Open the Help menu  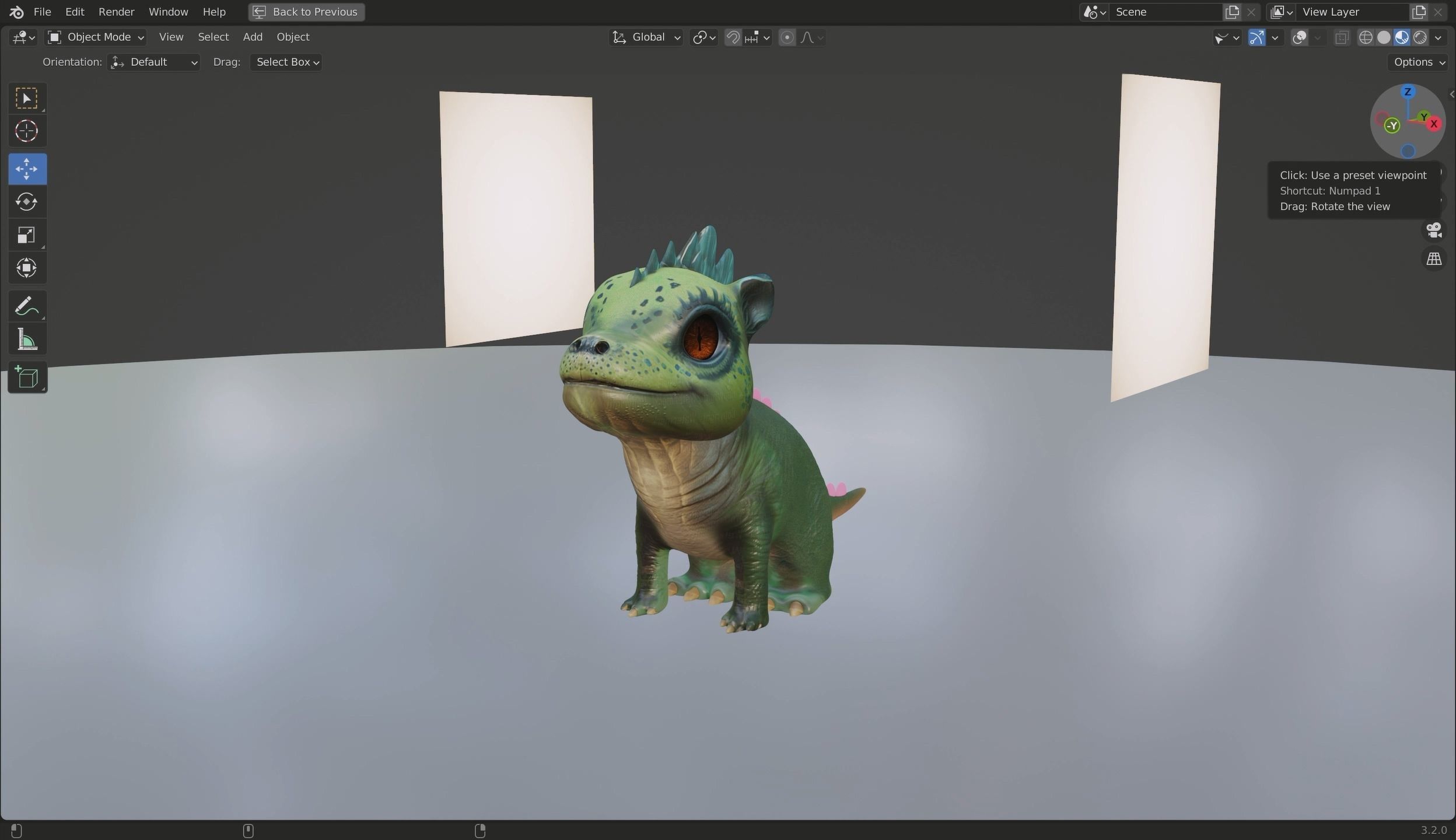coord(213,12)
